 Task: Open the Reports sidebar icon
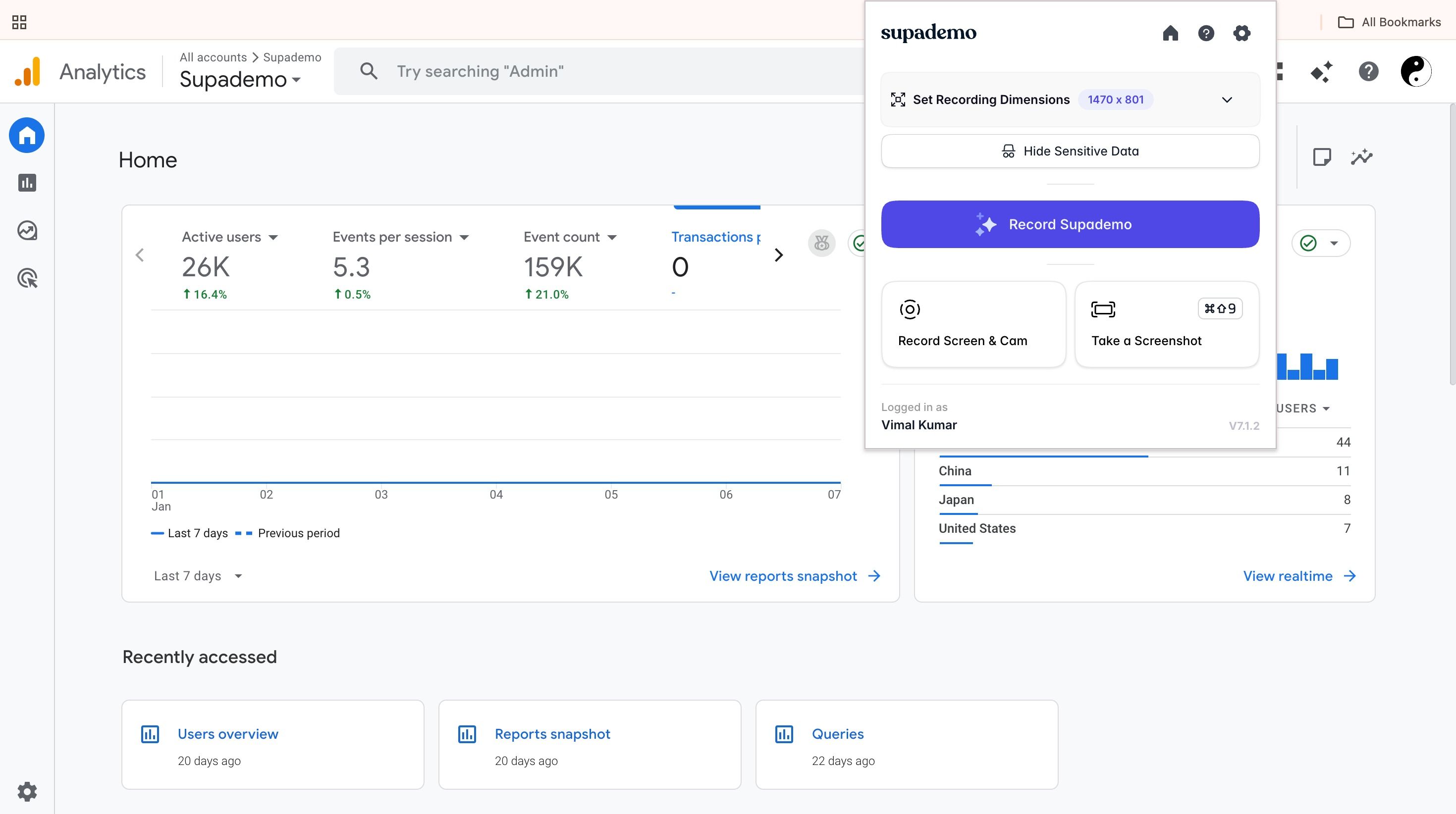tap(27, 183)
